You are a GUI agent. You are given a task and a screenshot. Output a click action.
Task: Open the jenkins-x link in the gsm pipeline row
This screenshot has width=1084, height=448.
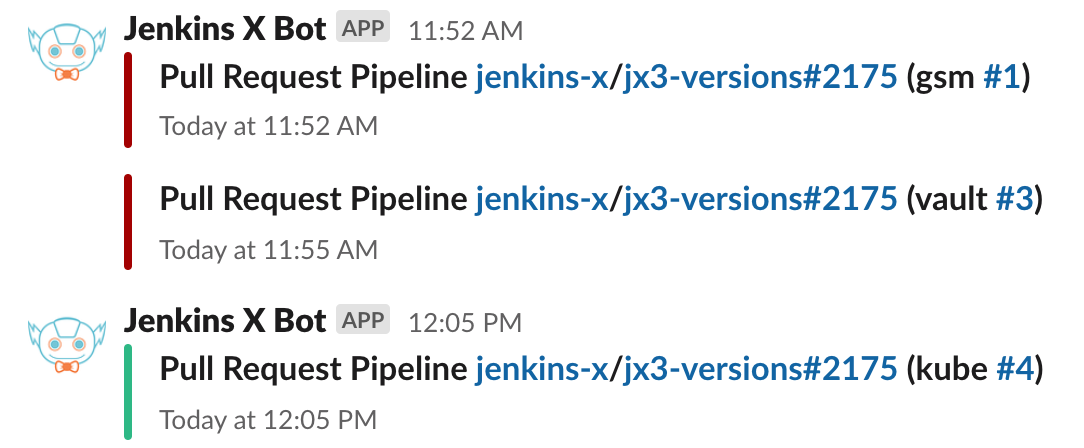[x=541, y=78]
